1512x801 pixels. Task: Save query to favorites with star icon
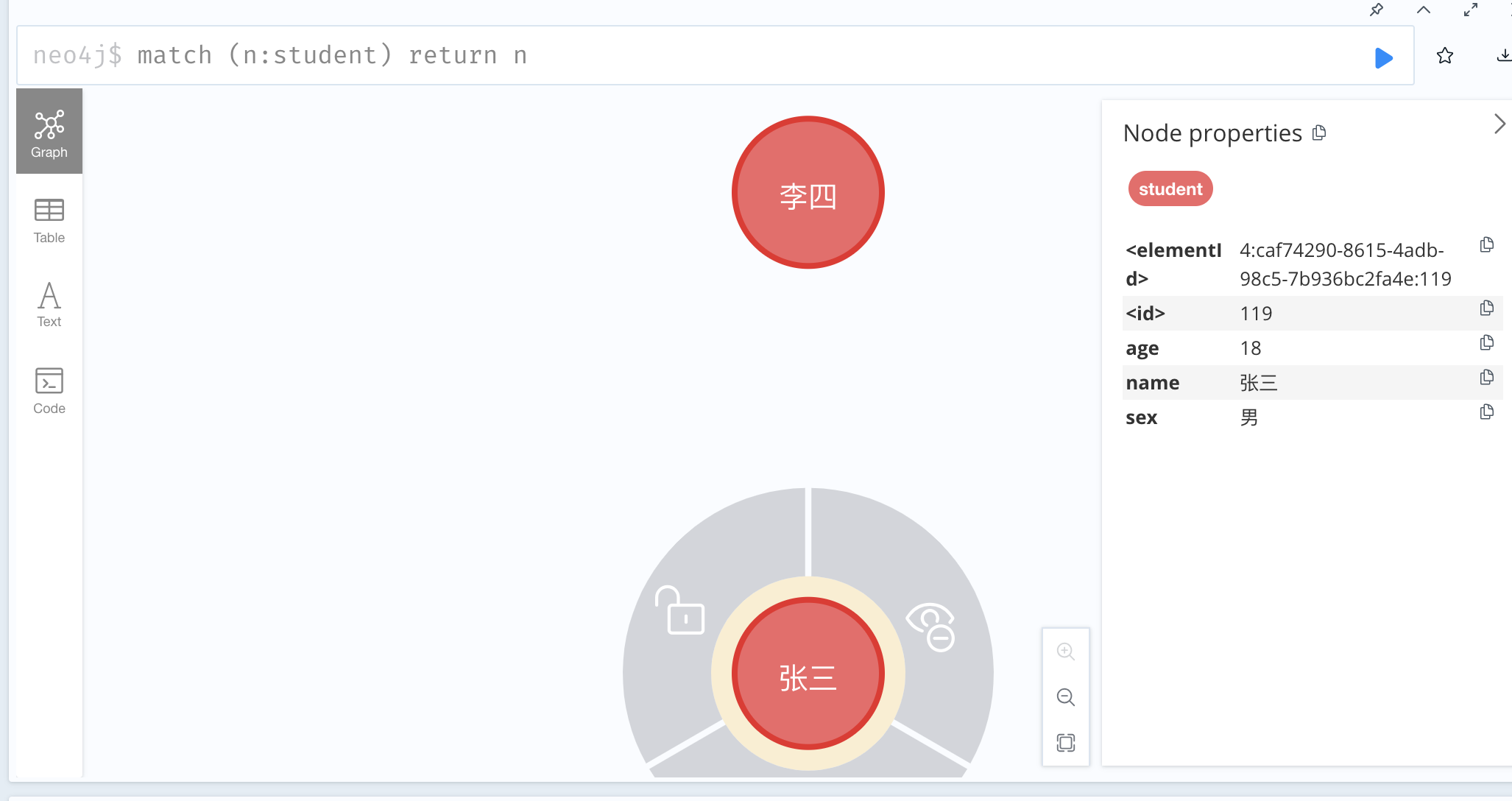1445,56
